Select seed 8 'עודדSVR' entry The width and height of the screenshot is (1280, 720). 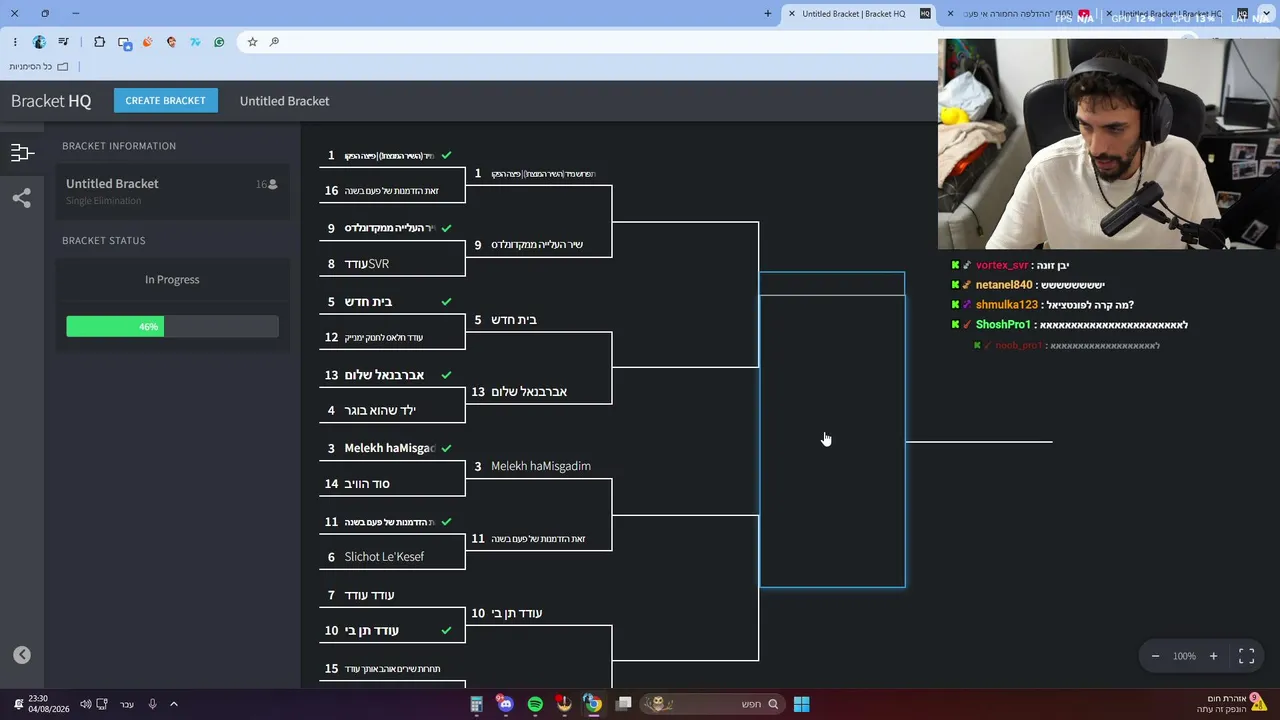[x=392, y=264]
